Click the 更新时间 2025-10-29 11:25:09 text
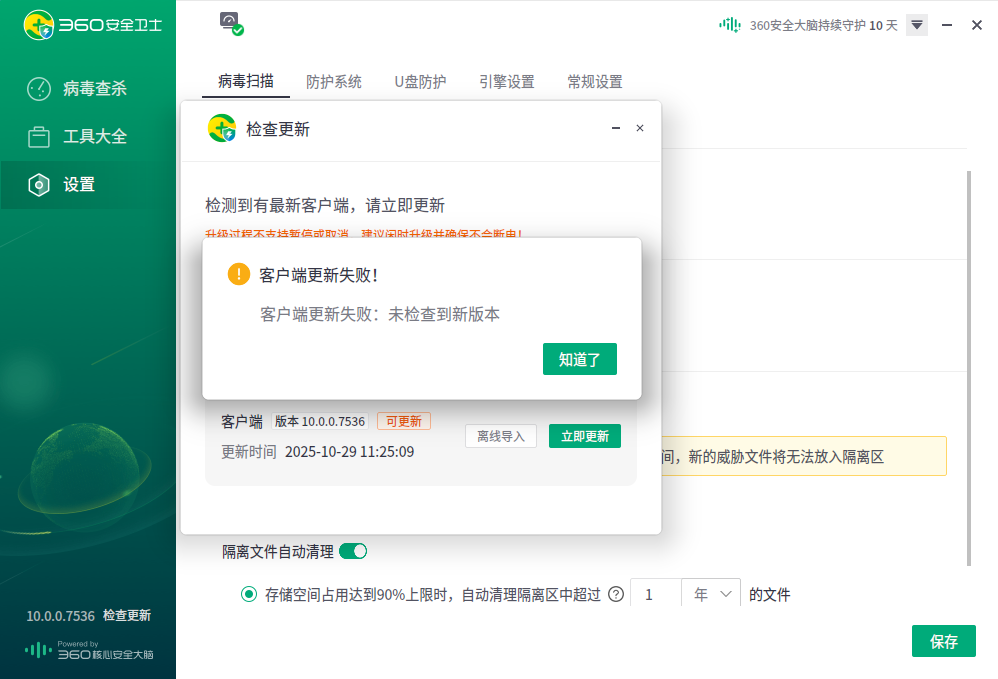998x679 pixels. 318,452
